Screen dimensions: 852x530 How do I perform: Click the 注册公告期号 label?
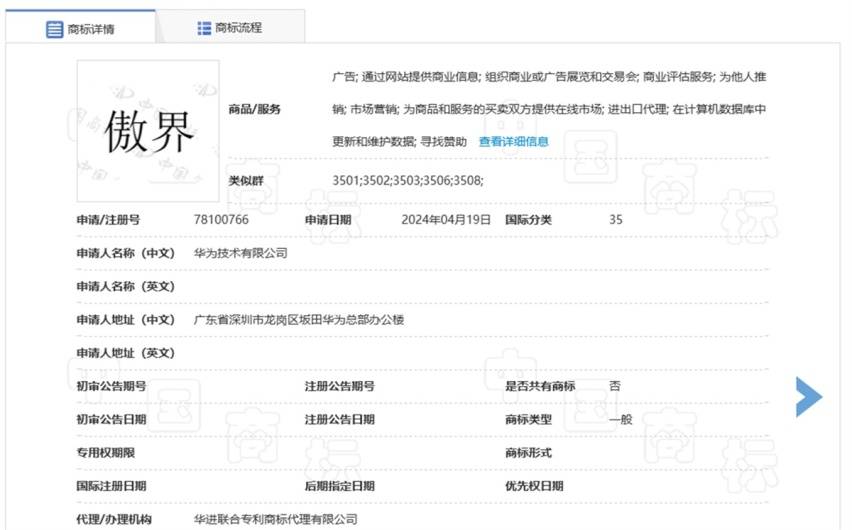[x=340, y=386]
